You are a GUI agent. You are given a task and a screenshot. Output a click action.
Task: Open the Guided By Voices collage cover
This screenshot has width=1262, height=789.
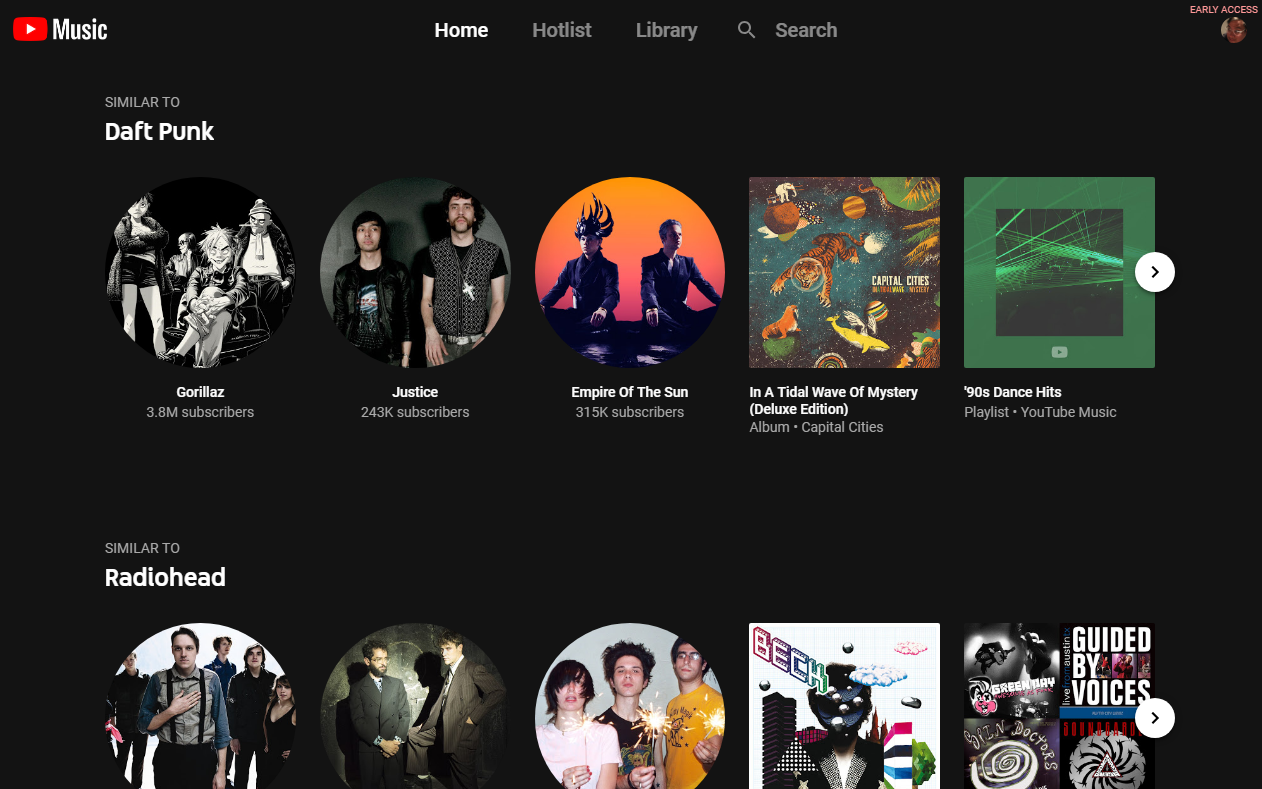pos(1059,706)
